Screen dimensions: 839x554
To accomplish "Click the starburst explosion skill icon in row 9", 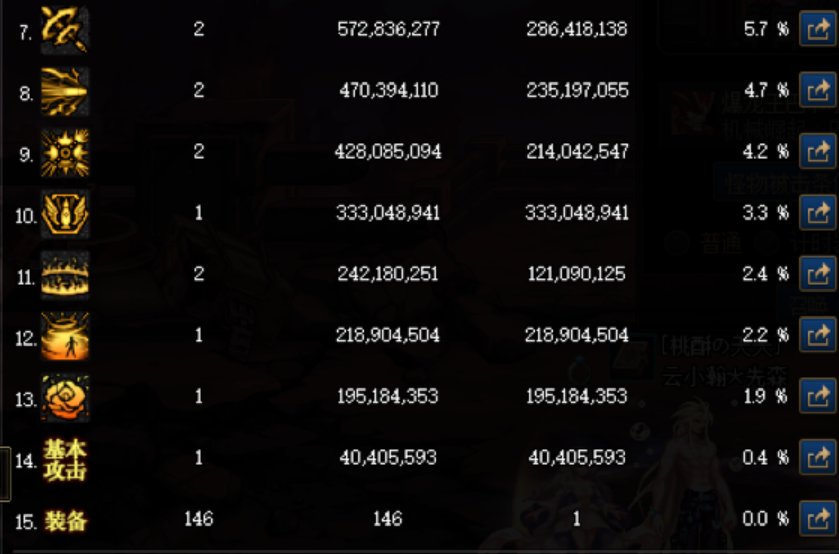I will click(x=65, y=153).
